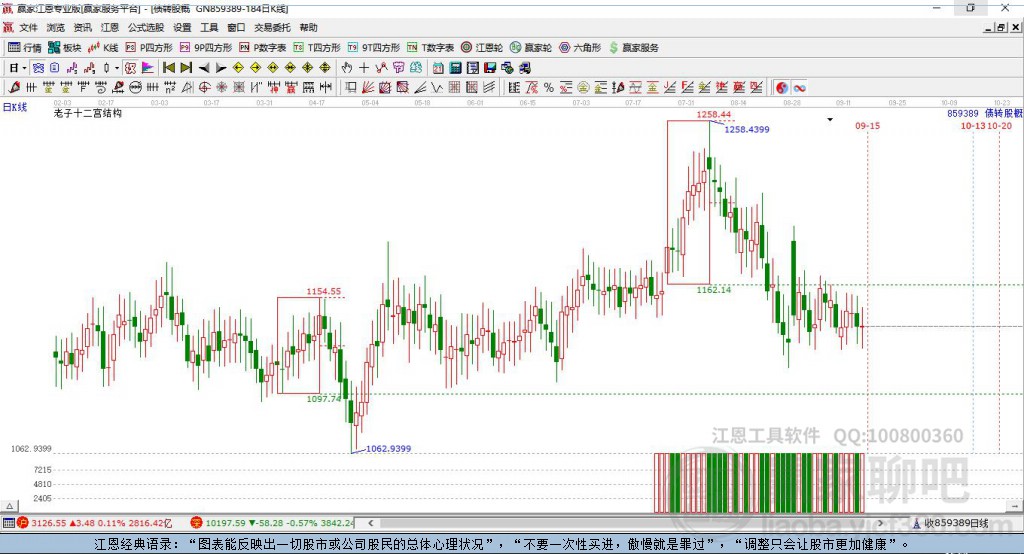Click the infinity symbol icon
Image resolution: width=1024 pixels, height=554 pixels.
point(799,88)
